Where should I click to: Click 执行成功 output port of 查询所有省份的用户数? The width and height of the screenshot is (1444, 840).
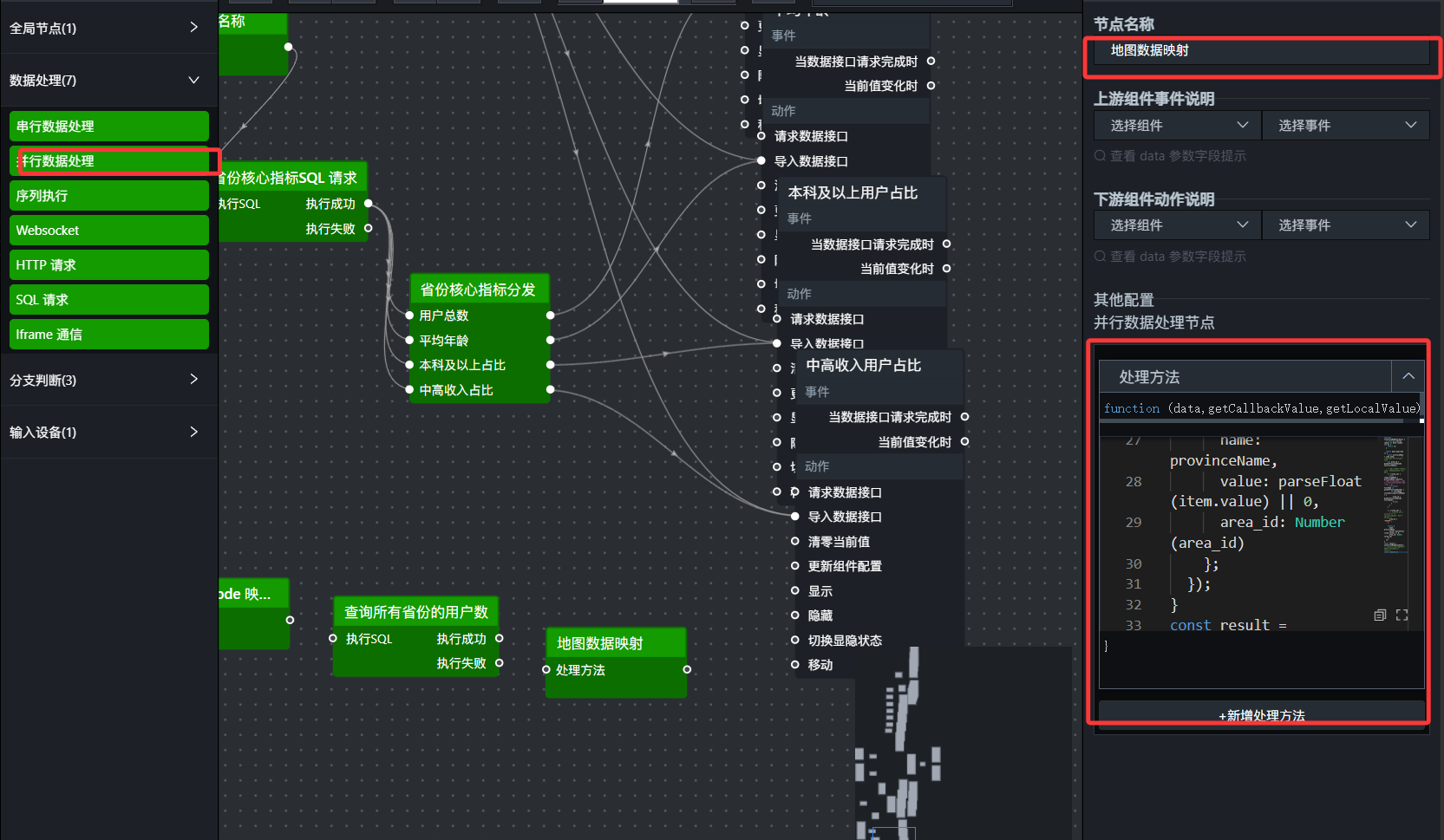pyautogui.click(x=500, y=638)
